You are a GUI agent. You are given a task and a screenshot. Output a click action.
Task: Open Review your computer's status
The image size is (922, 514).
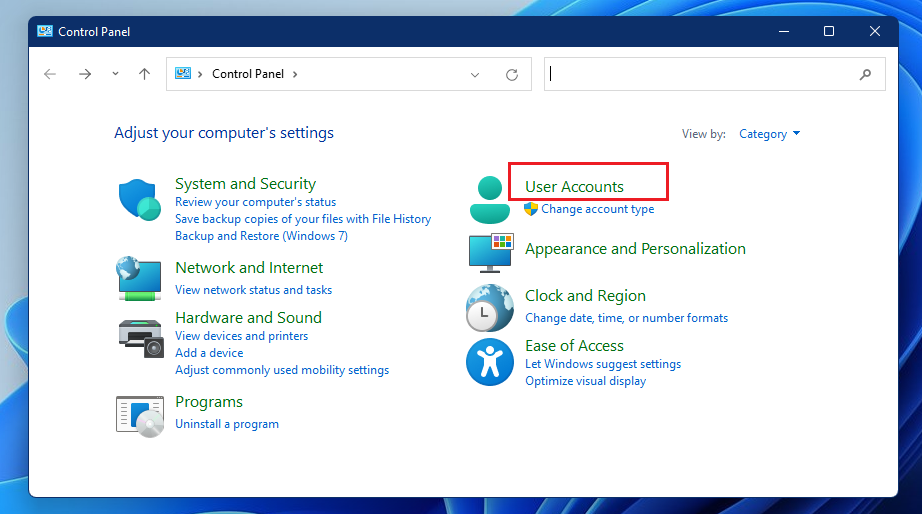pyautogui.click(x=255, y=202)
